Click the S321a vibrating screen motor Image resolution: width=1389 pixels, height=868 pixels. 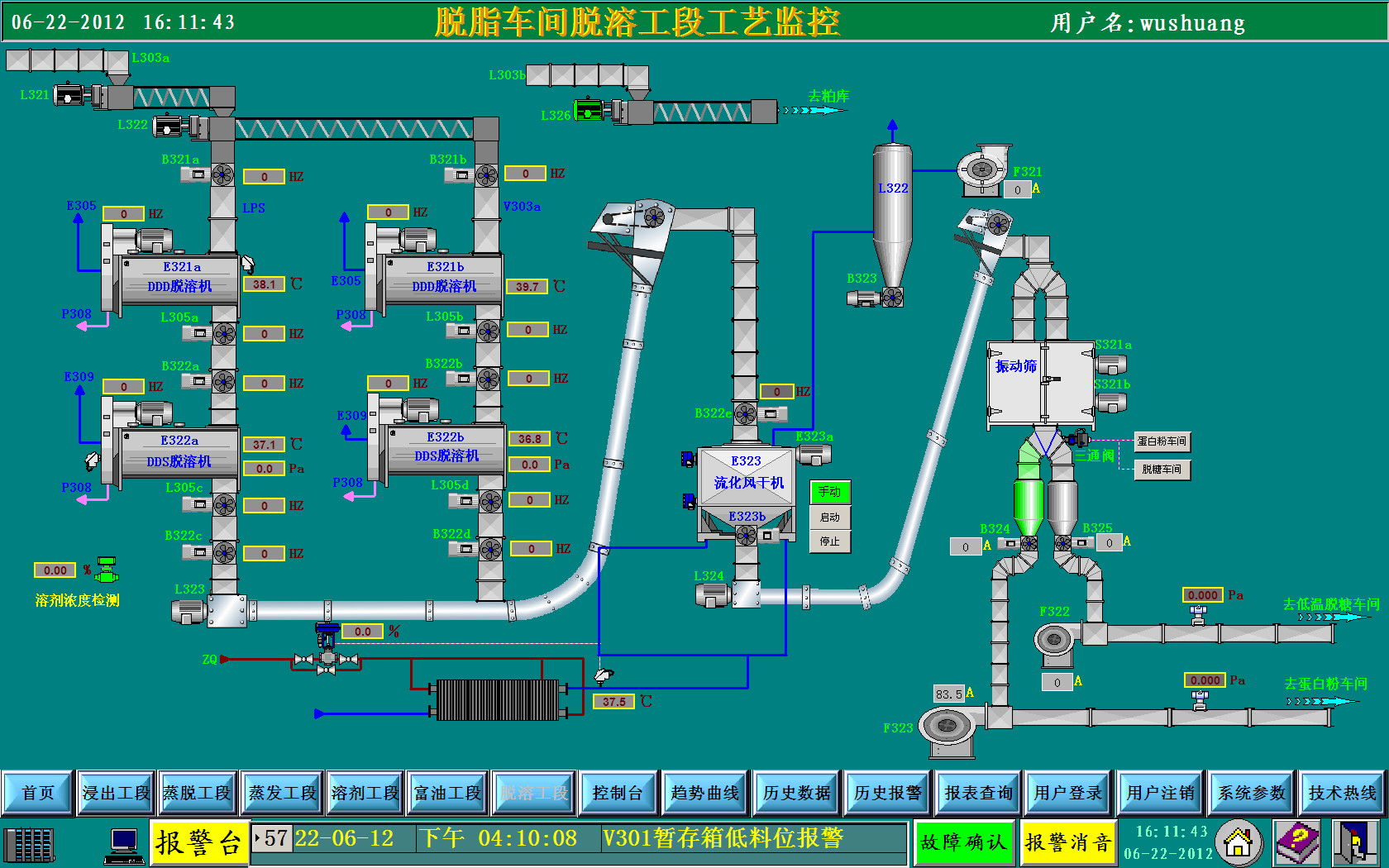tap(1110, 364)
